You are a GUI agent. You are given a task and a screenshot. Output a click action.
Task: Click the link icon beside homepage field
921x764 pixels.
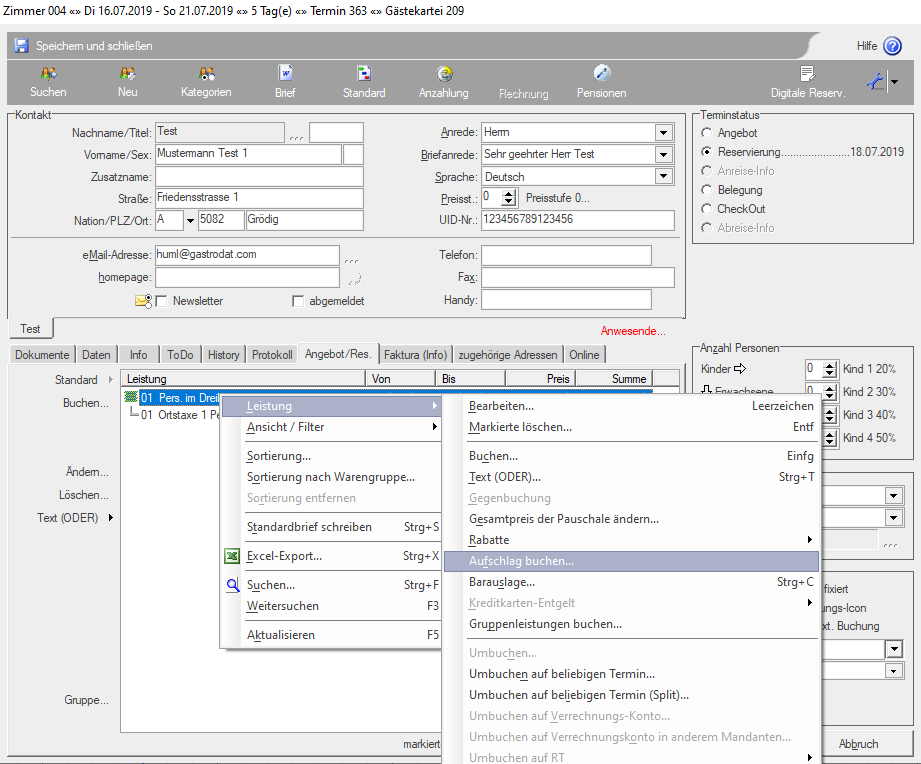point(355,278)
